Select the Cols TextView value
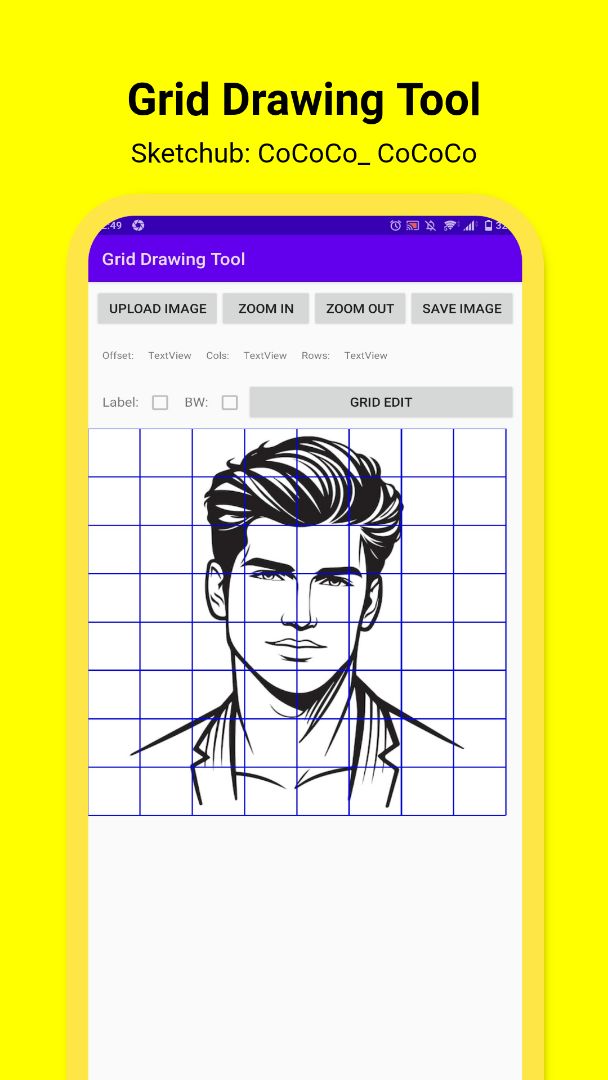This screenshot has height=1080, width=608. point(265,356)
